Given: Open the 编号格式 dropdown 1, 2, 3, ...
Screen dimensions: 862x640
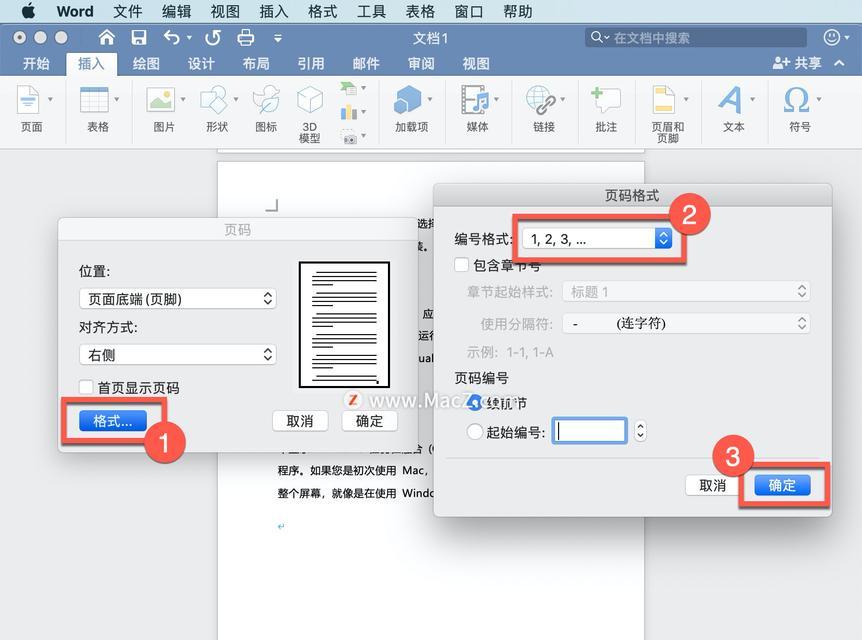Looking at the screenshot, I should [597, 239].
